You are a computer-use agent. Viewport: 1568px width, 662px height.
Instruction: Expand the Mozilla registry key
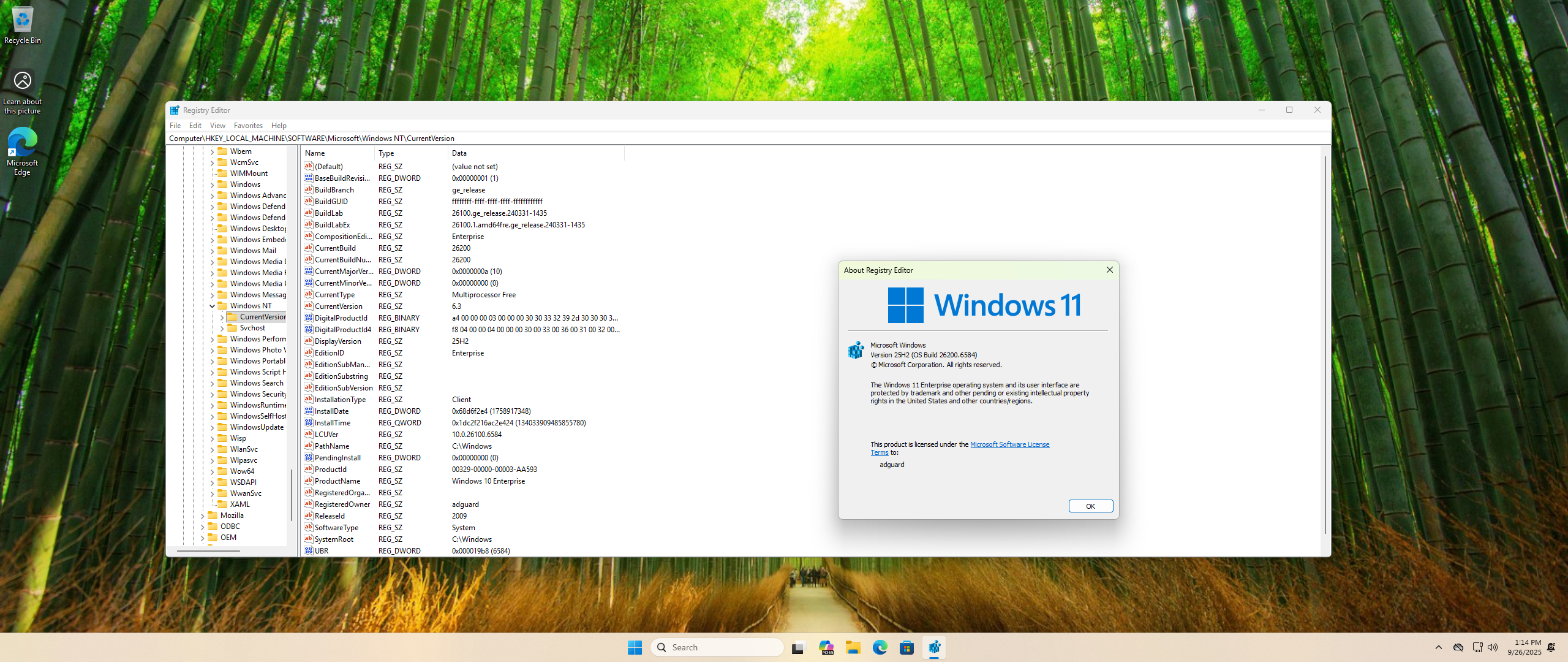pos(203,516)
